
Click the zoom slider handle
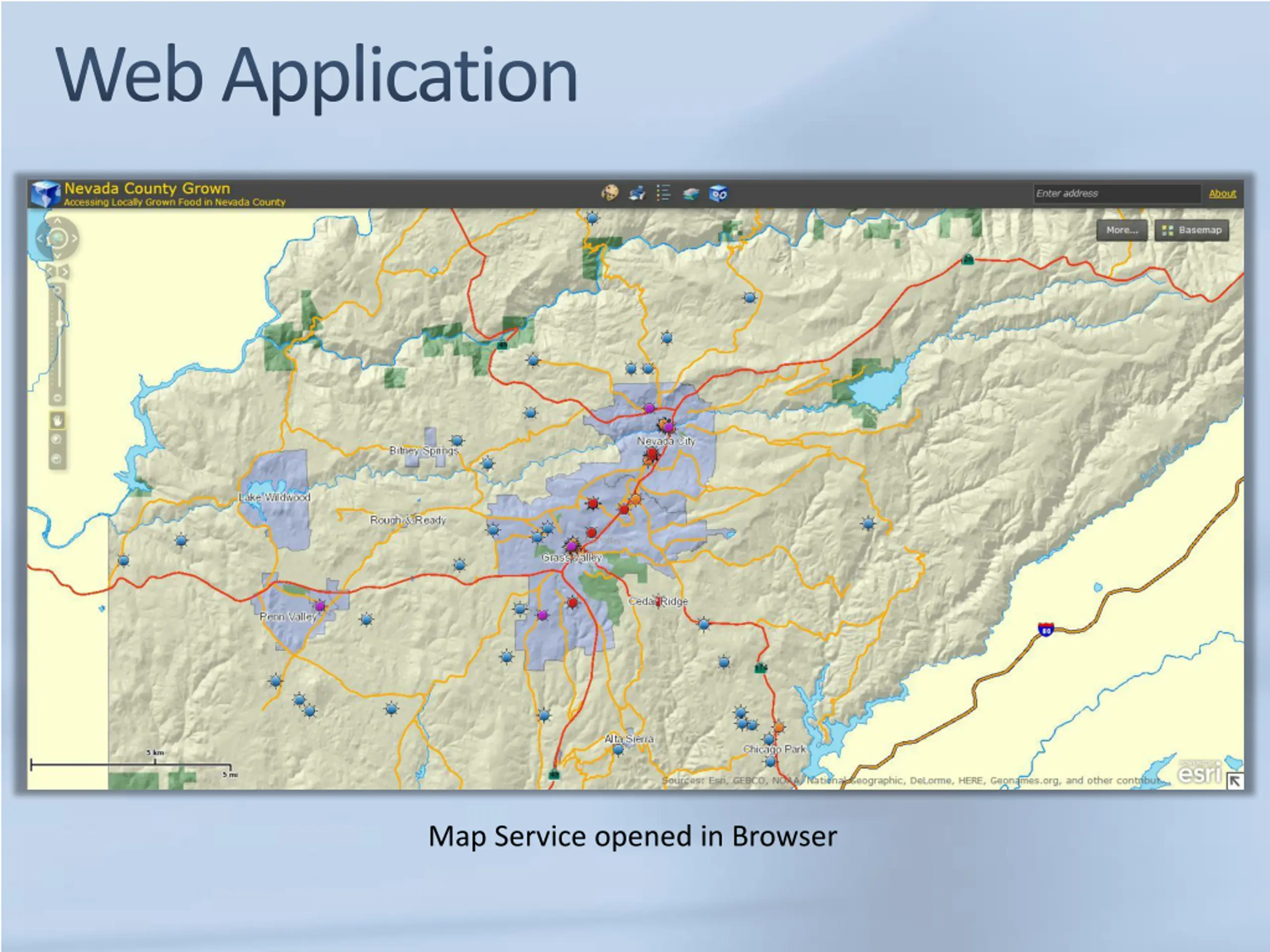coord(59,324)
